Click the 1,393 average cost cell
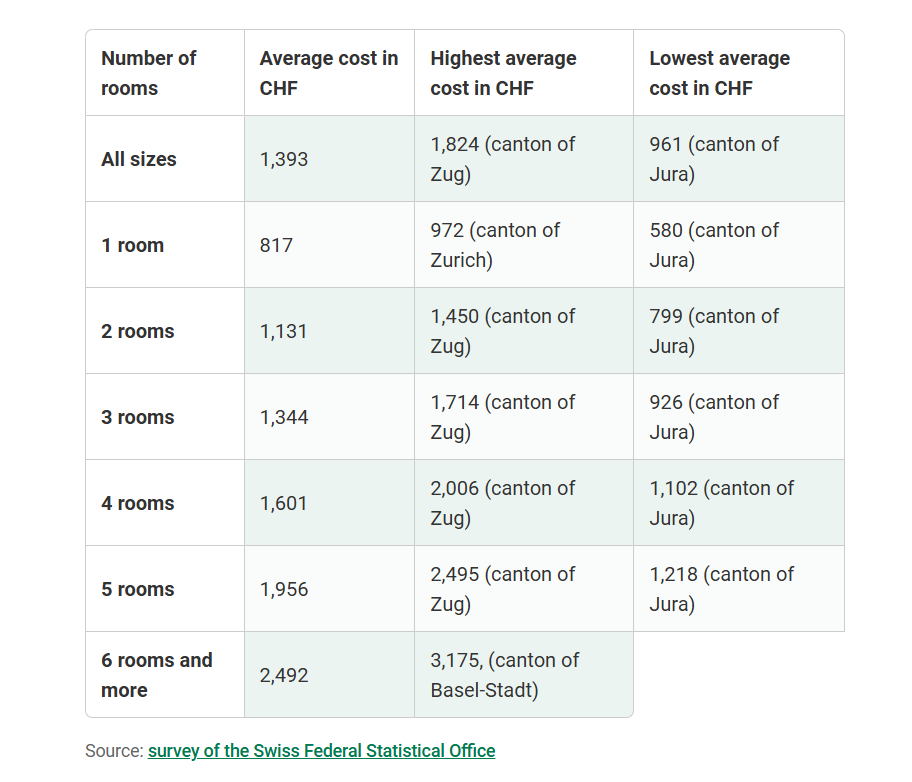Image resolution: width=912 pixels, height=782 pixels. [x=284, y=159]
